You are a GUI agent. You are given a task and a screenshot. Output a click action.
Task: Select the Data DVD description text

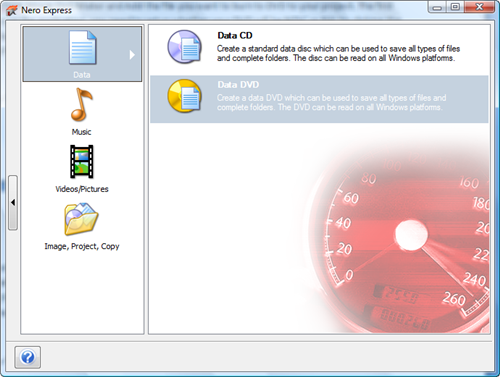[332, 103]
